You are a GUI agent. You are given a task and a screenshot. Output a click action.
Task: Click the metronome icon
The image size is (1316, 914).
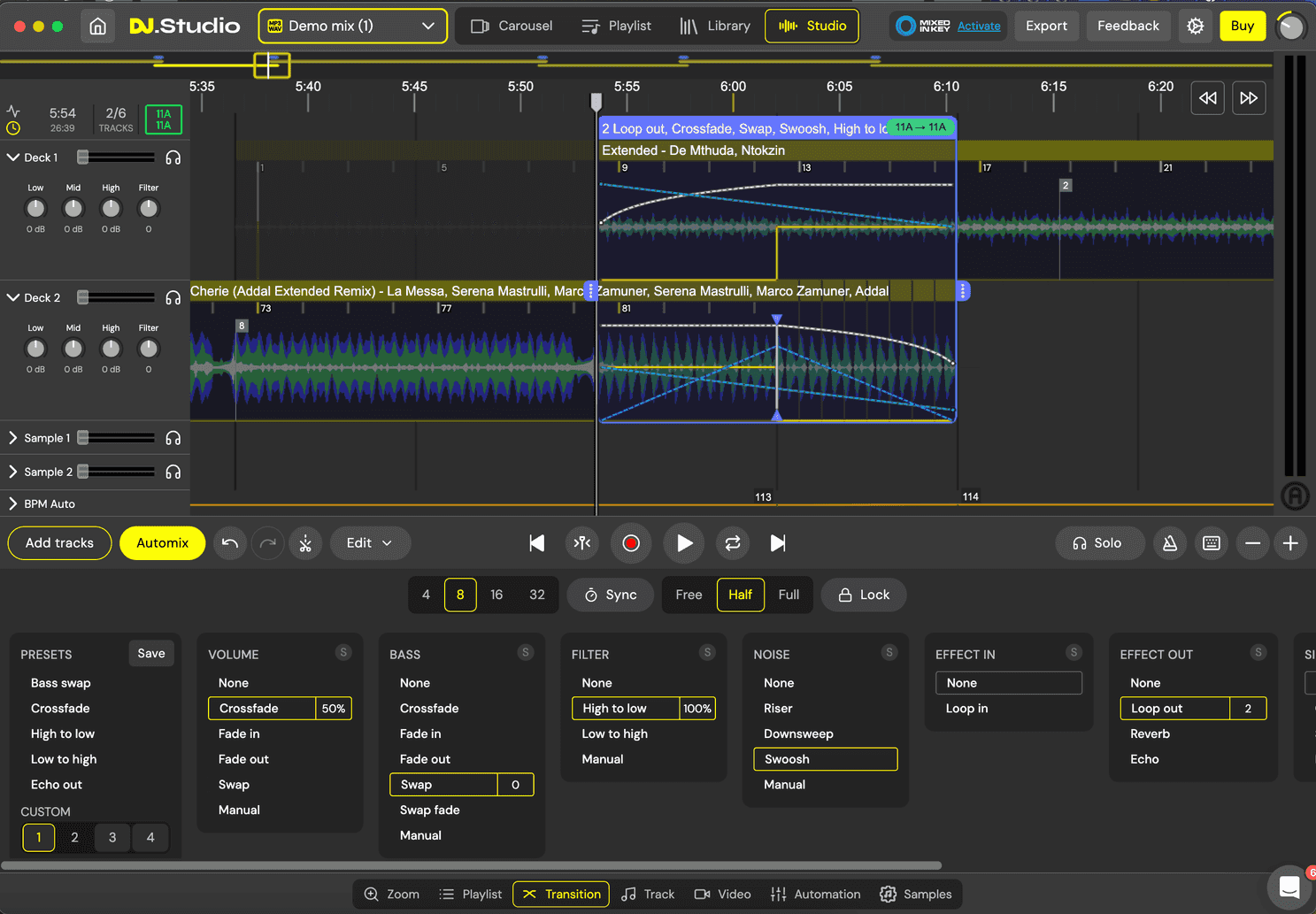point(1169,543)
